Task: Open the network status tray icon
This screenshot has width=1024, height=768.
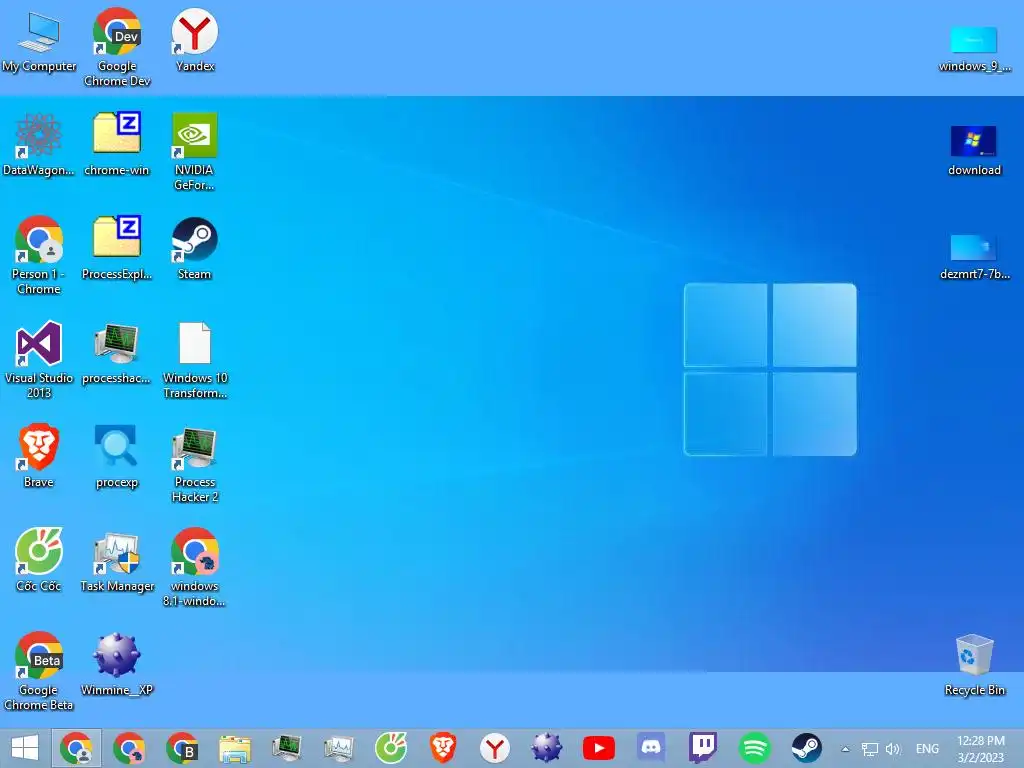Action: (869, 749)
